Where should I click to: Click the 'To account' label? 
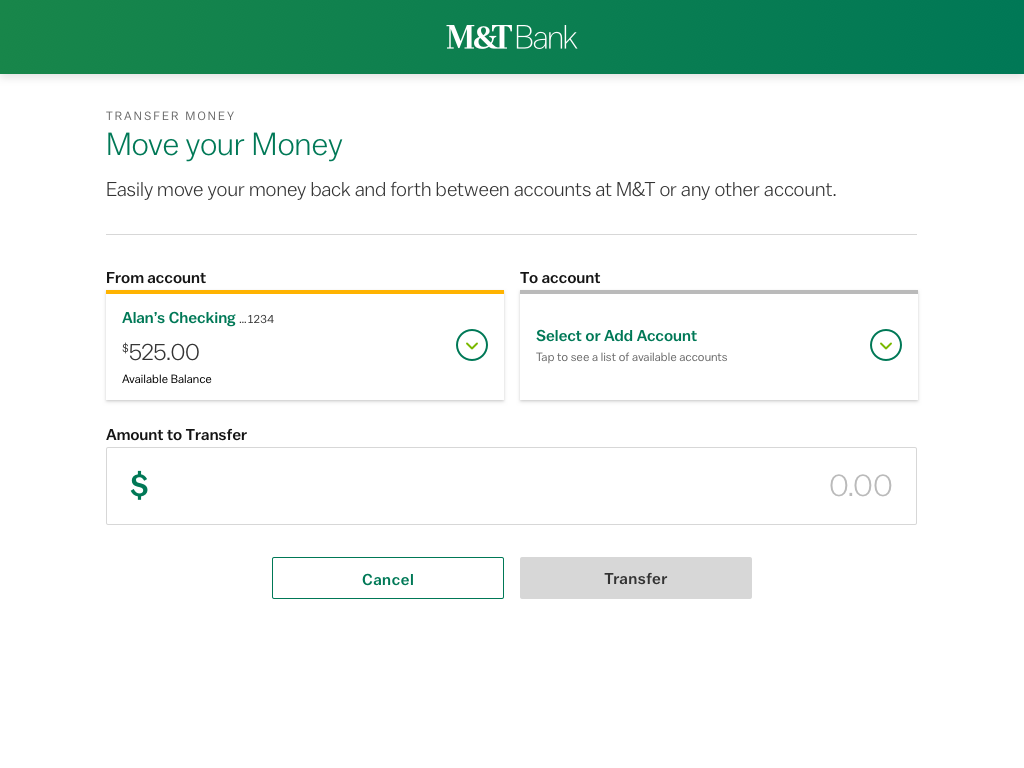point(560,278)
